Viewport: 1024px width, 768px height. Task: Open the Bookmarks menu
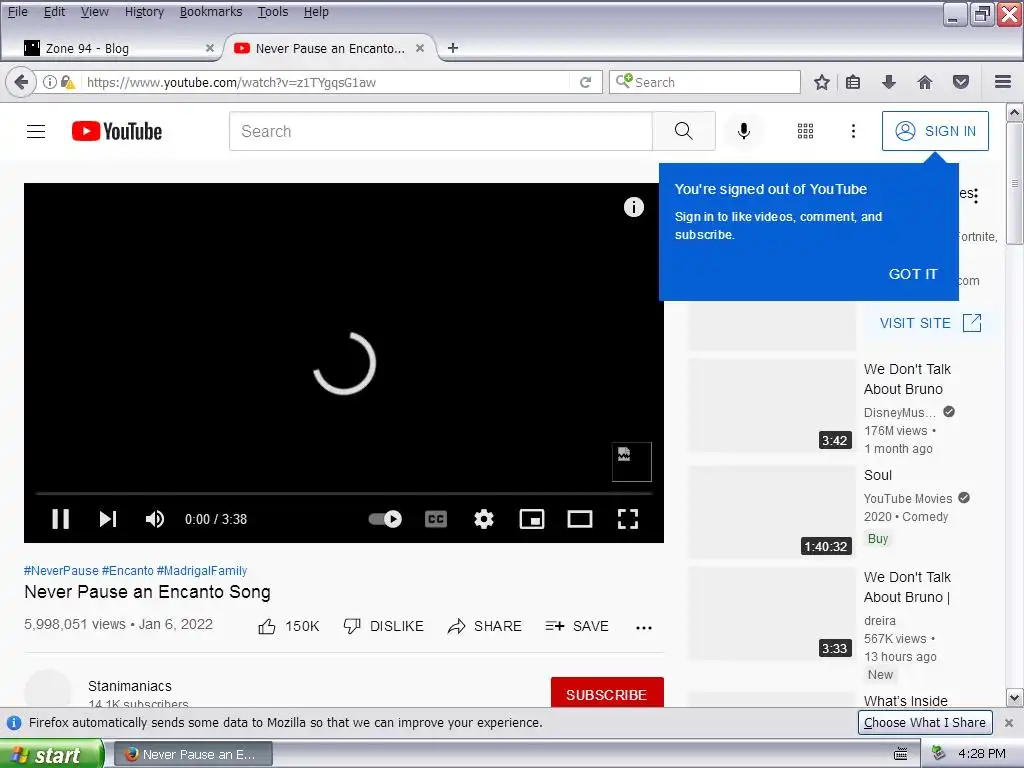click(211, 12)
